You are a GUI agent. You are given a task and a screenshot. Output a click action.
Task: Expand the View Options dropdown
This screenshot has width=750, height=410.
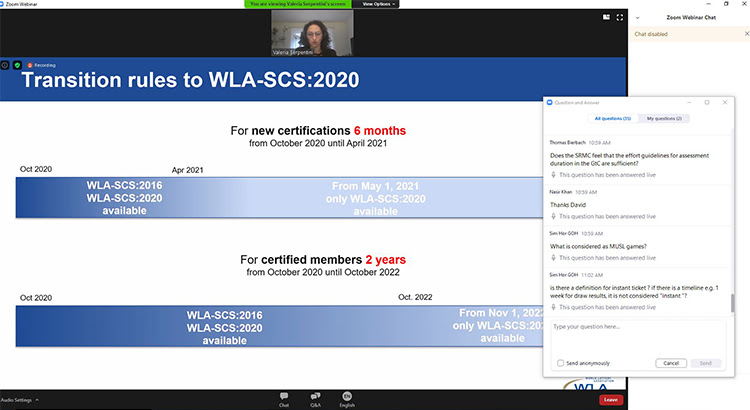pyautogui.click(x=378, y=4)
